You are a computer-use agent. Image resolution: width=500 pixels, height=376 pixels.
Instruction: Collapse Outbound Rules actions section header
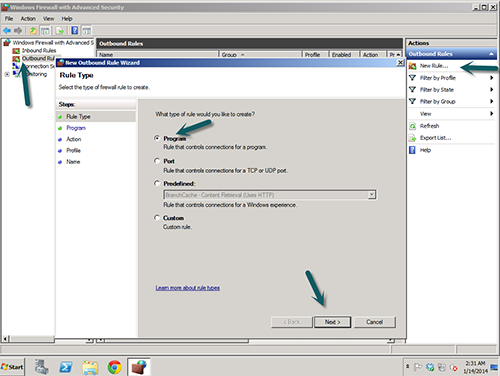point(491,54)
